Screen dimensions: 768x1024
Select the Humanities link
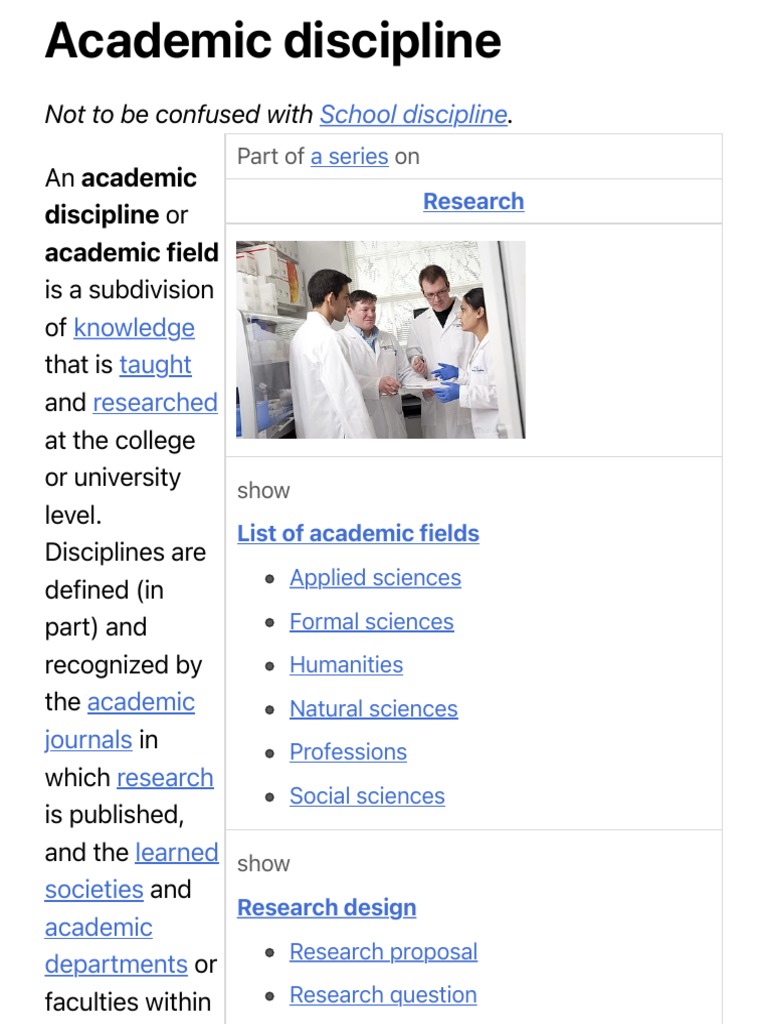tap(346, 665)
